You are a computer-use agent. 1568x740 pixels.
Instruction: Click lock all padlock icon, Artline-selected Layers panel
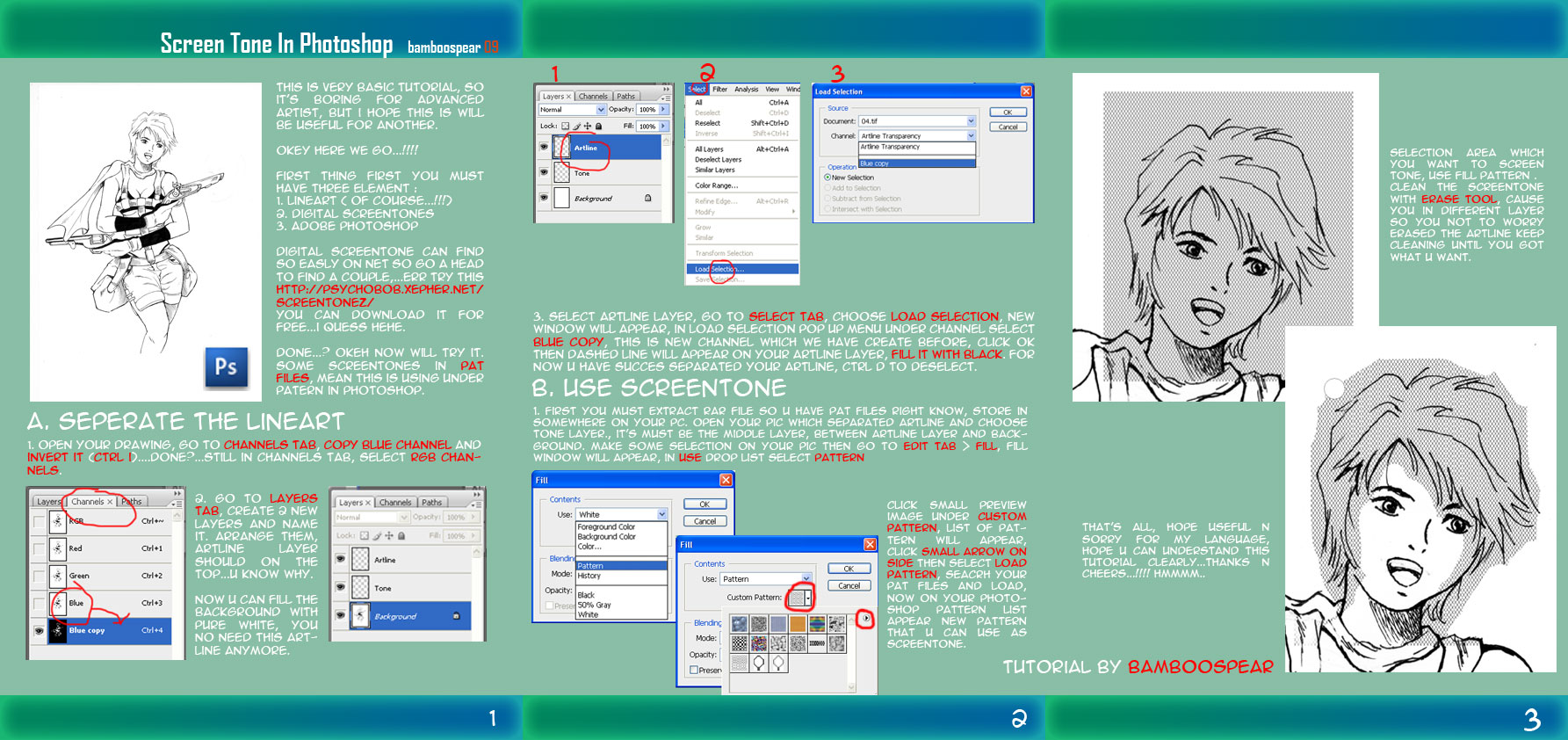598,126
